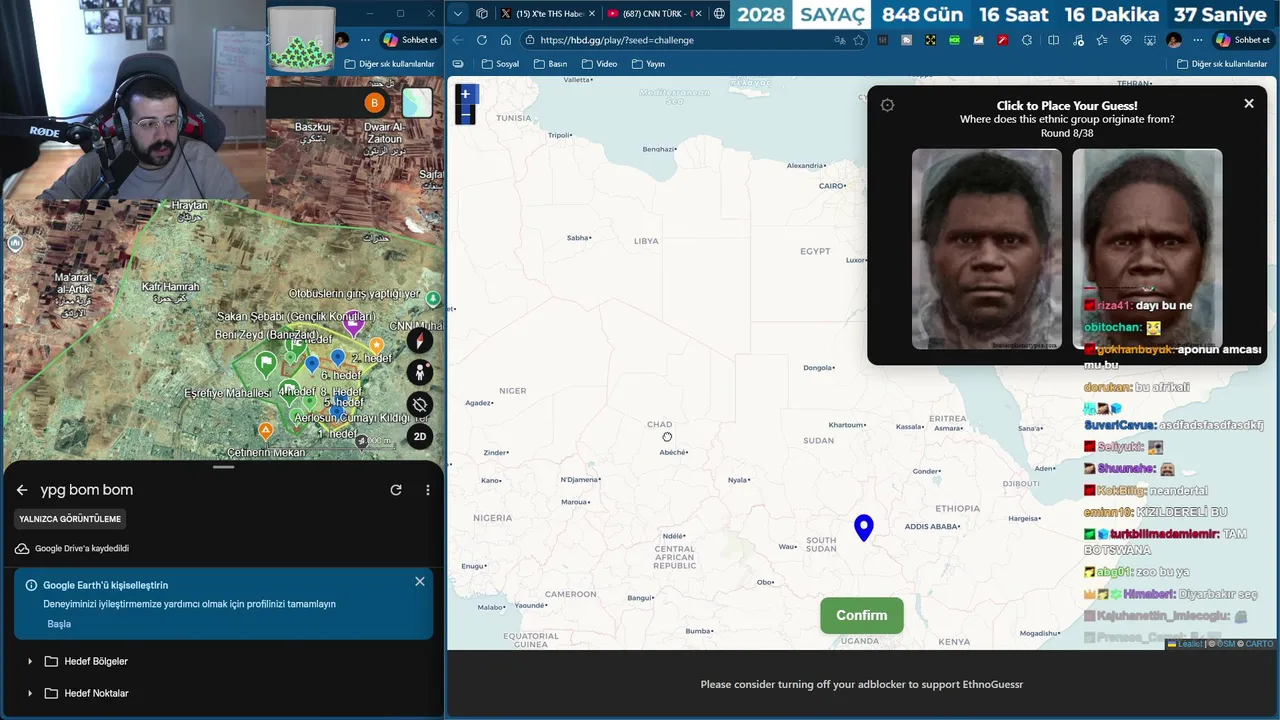Grab the panel handle above ypg bom bom
The width and height of the screenshot is (1280, 720).
click(223, 467)
